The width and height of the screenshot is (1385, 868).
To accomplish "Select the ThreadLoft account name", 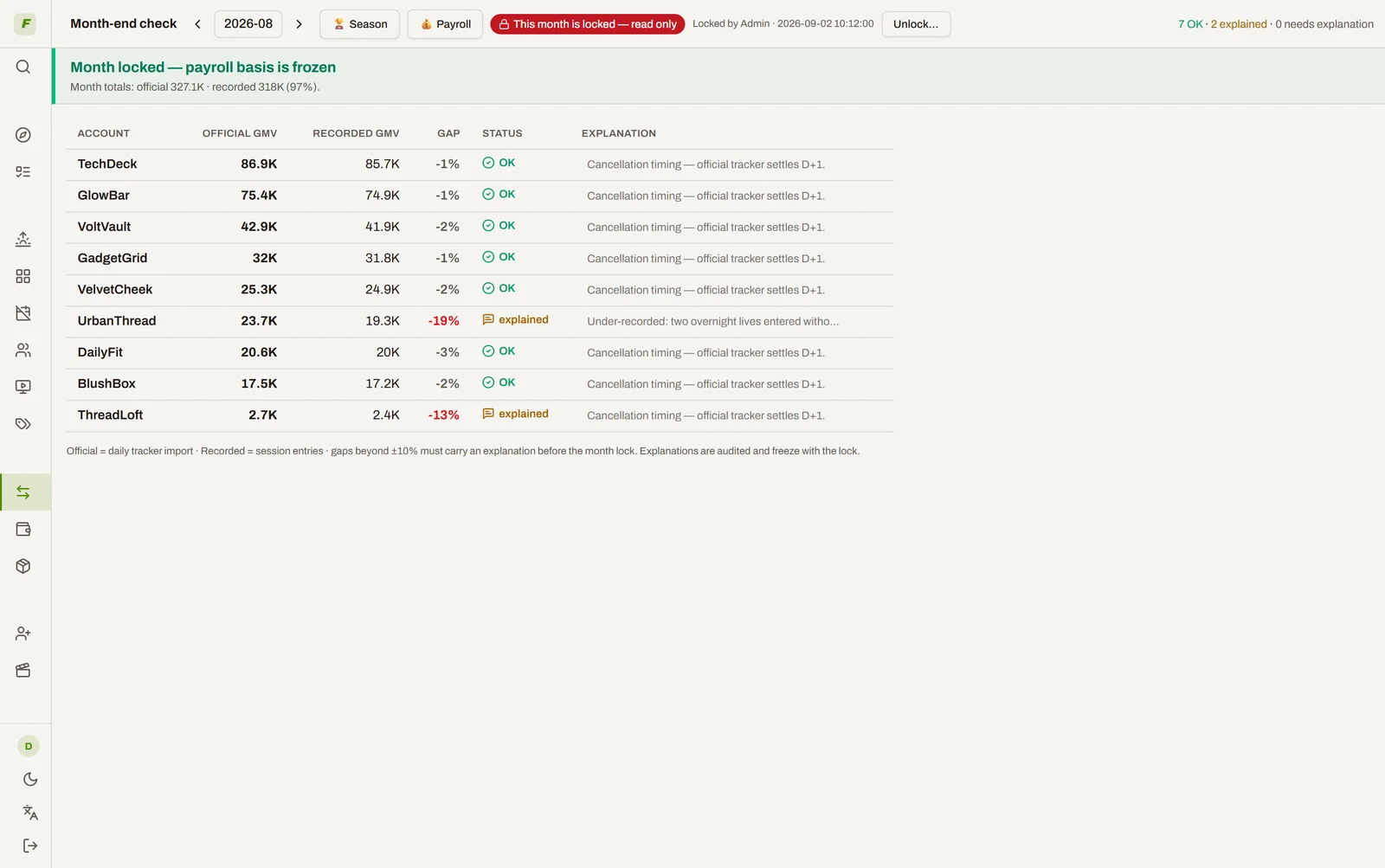I will click(x=110, y=415).
